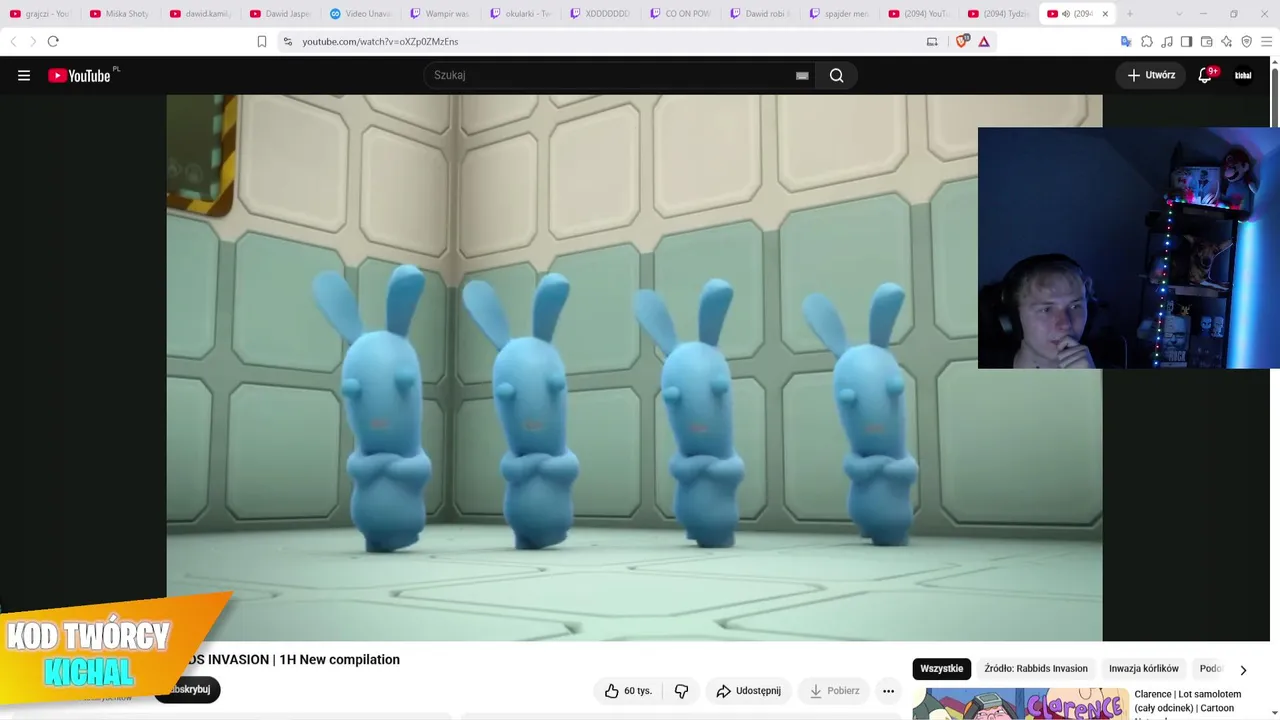Click the youtube.com address bar URL
1280x720 pixels.
pyautogui.click(x=380, y=41)
